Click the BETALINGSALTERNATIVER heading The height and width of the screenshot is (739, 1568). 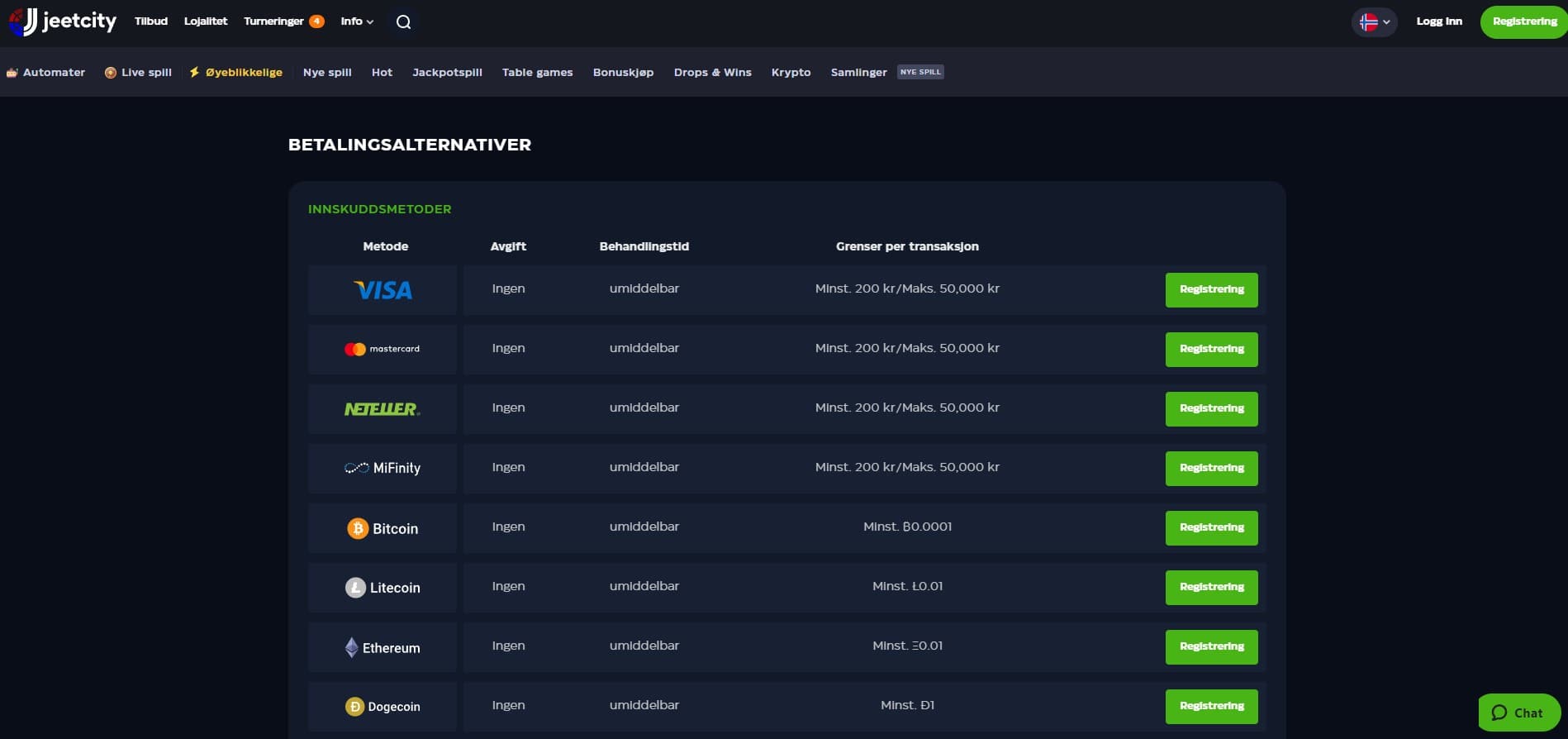[x=410, y=145]
